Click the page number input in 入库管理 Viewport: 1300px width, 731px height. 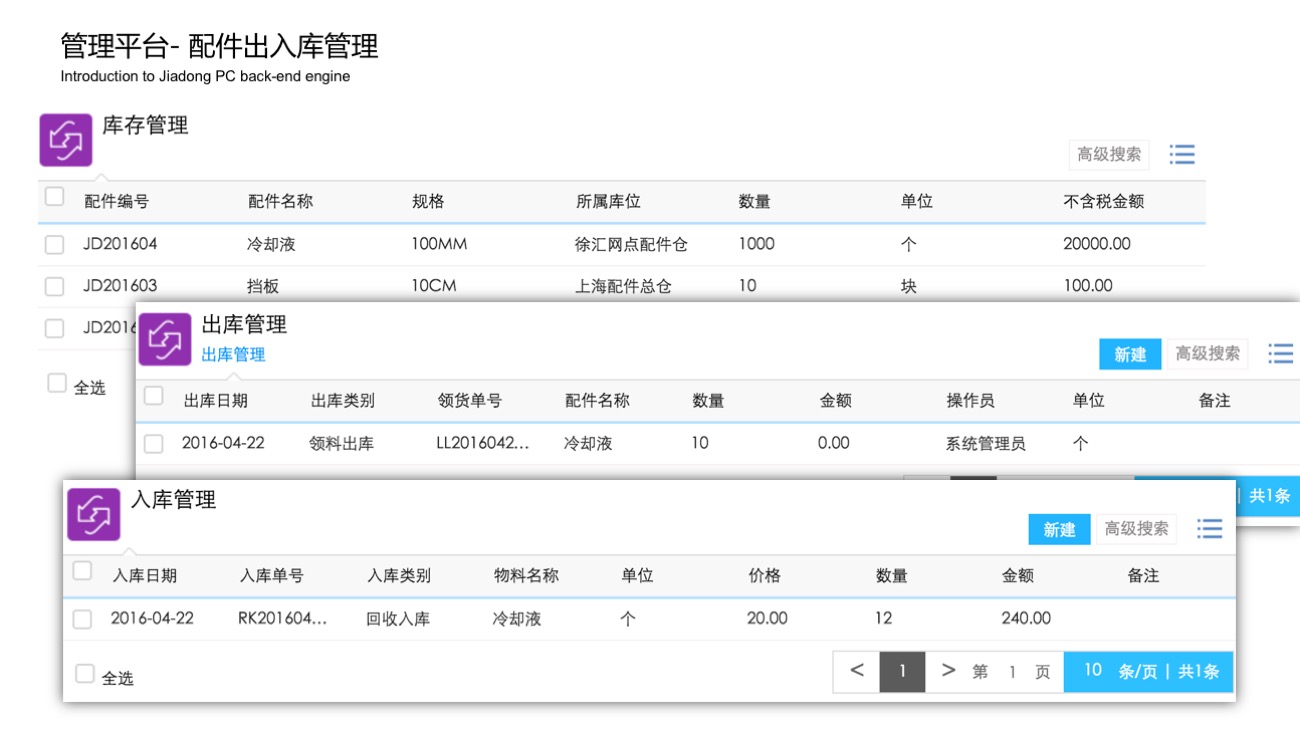pos(1011,673)
